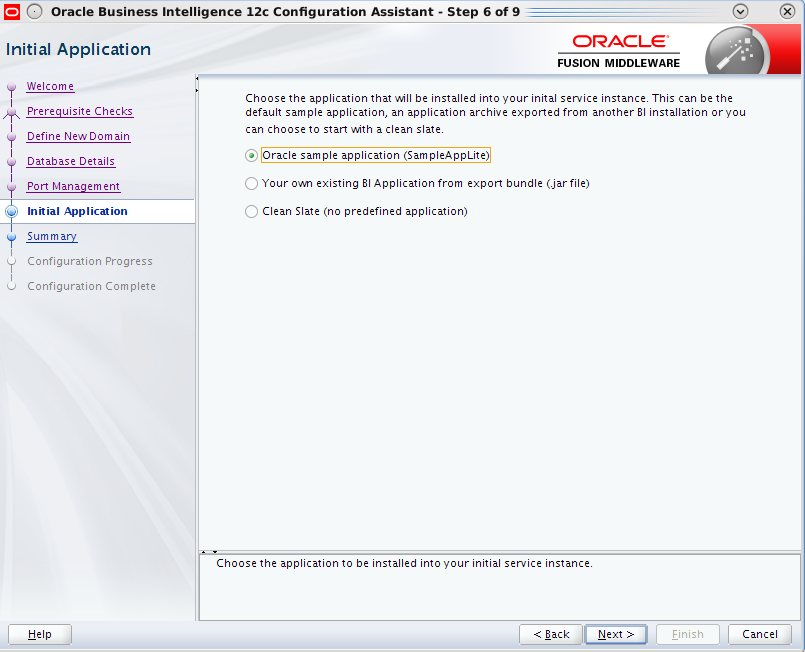Click the Initial Application active step bullet
This screenshot has width=805, height=652.
point(11,212)
